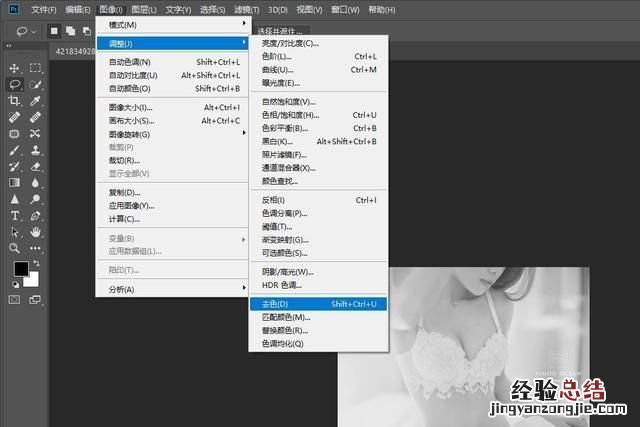Click the 选择并遮住 button
Viewport: 640px width, 427px height.
280,31
